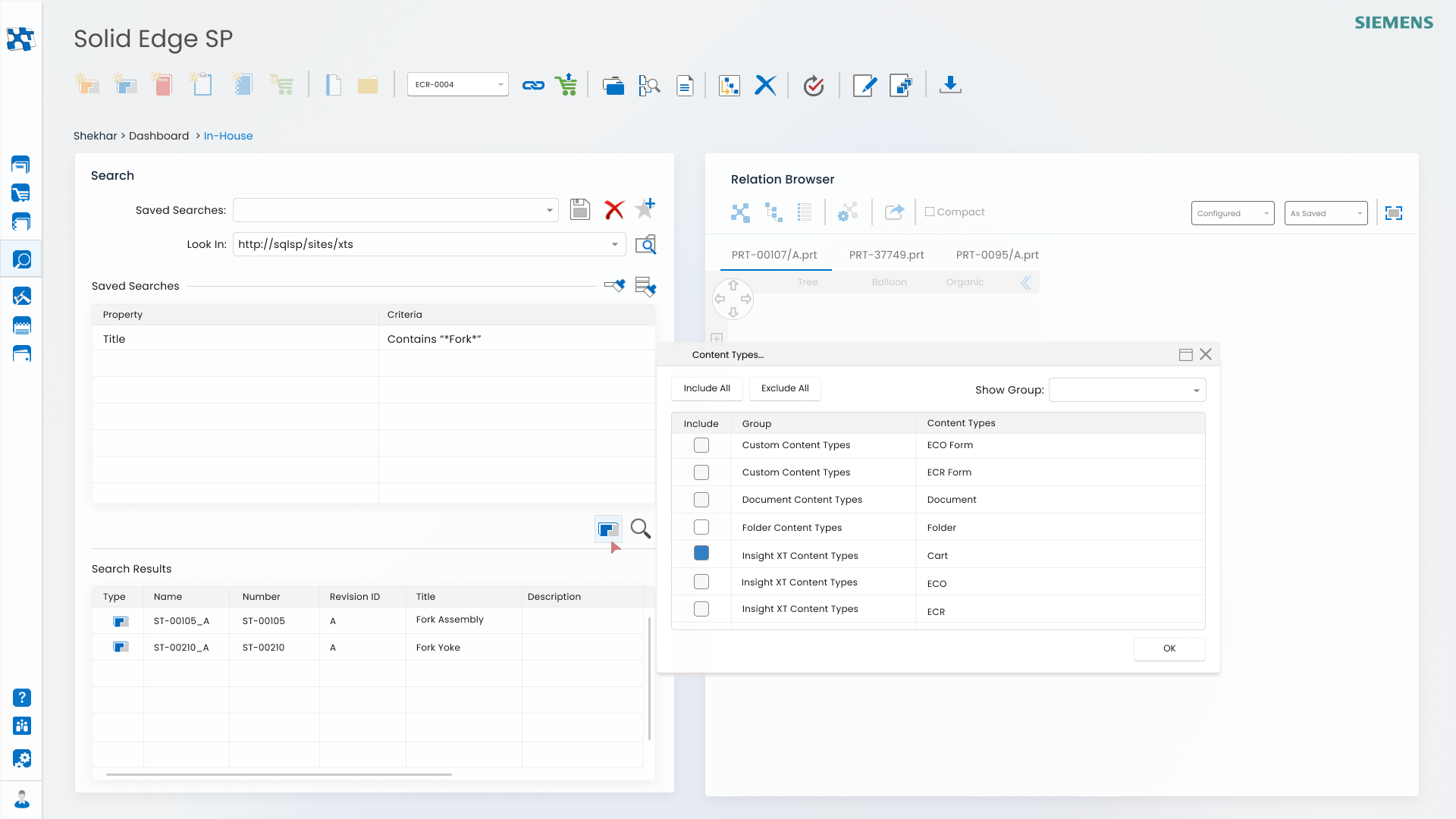Select the ST-00105_A search result row
The width and height of the screenshot is (1456, 819).
368,620
